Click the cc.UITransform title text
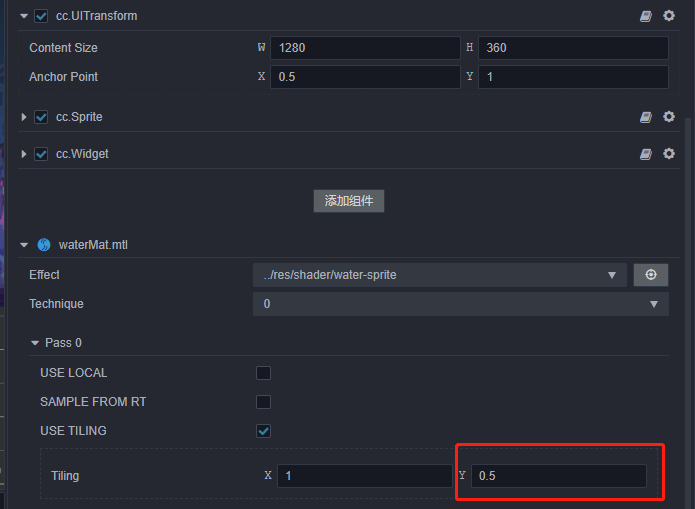 [x=97, y=16]
